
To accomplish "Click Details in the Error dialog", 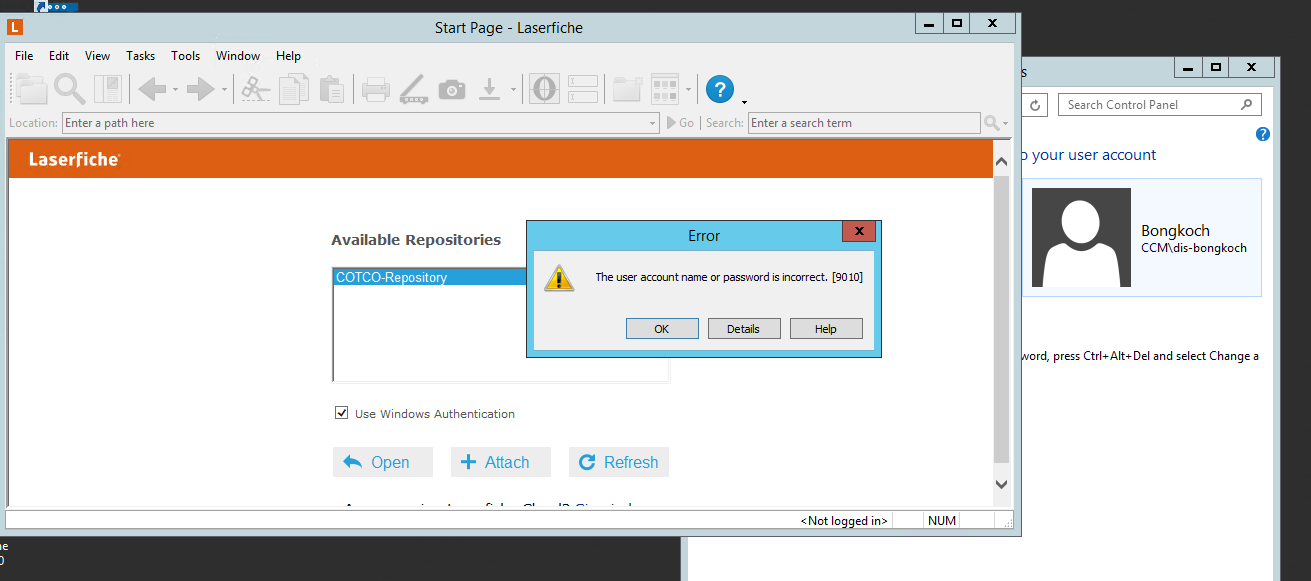I will pyautogui.click(x=743, y=329).
